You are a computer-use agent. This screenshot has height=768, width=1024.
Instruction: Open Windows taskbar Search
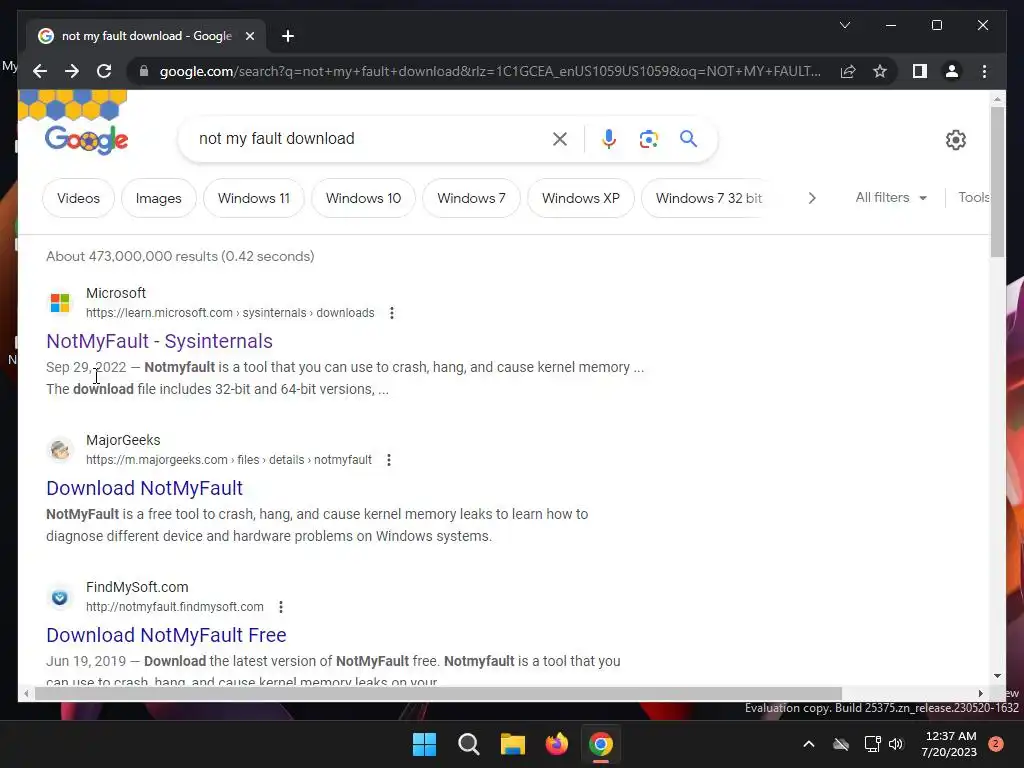pos(469,744)
